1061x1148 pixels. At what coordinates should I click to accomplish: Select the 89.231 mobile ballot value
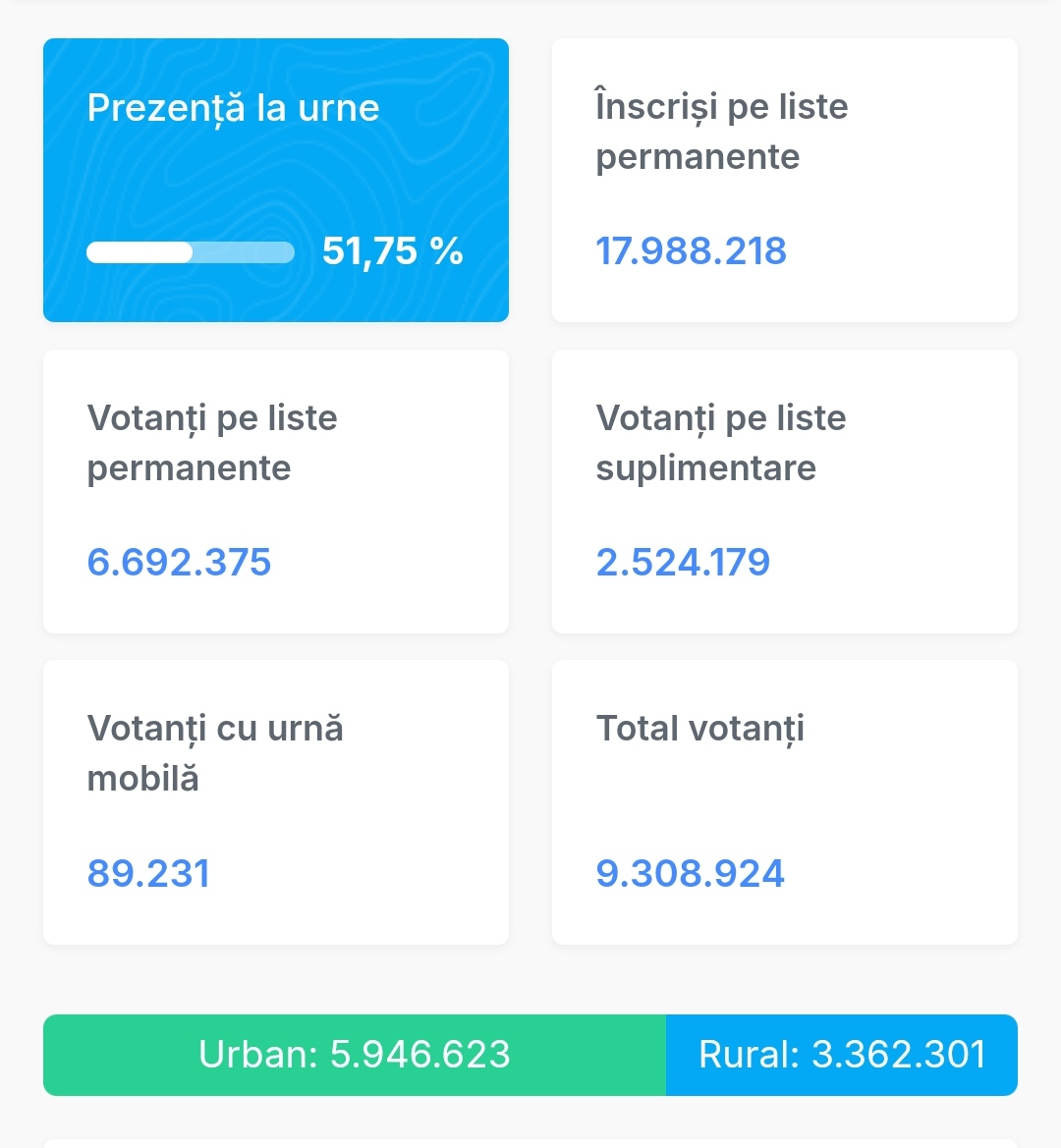(x=148, y=874)
